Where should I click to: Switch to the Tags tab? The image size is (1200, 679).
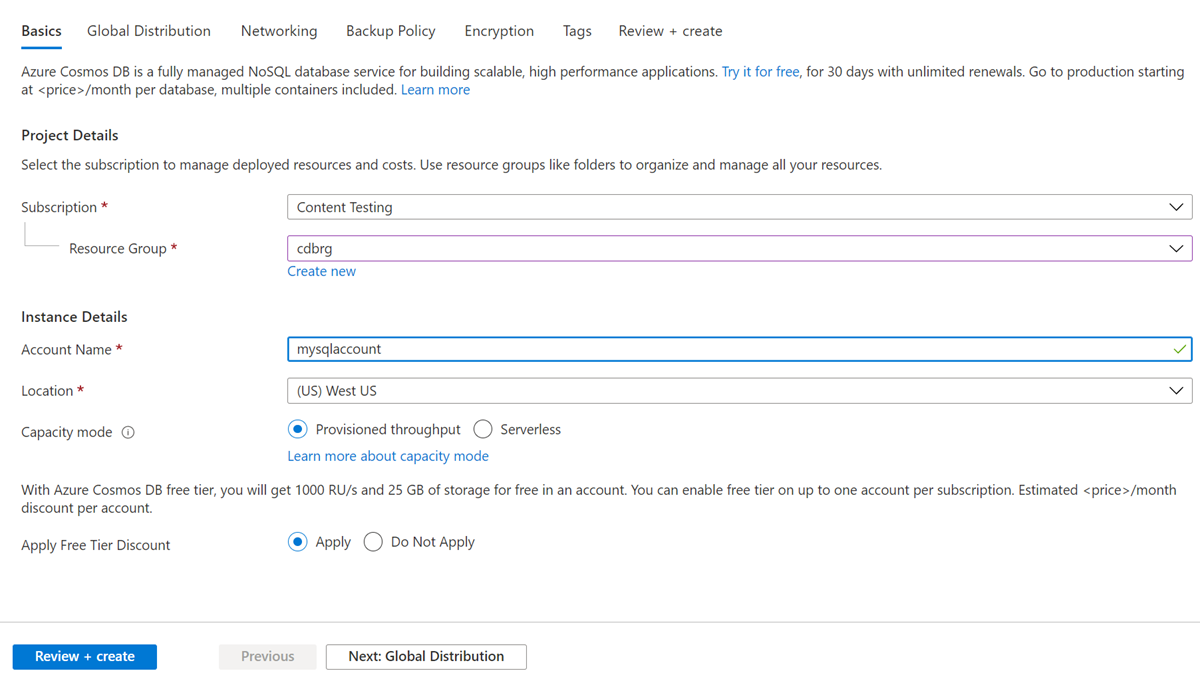click(577, 31)
